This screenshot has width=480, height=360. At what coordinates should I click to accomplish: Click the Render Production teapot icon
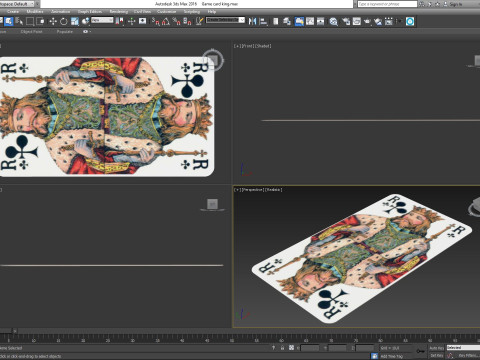(367, 21)
